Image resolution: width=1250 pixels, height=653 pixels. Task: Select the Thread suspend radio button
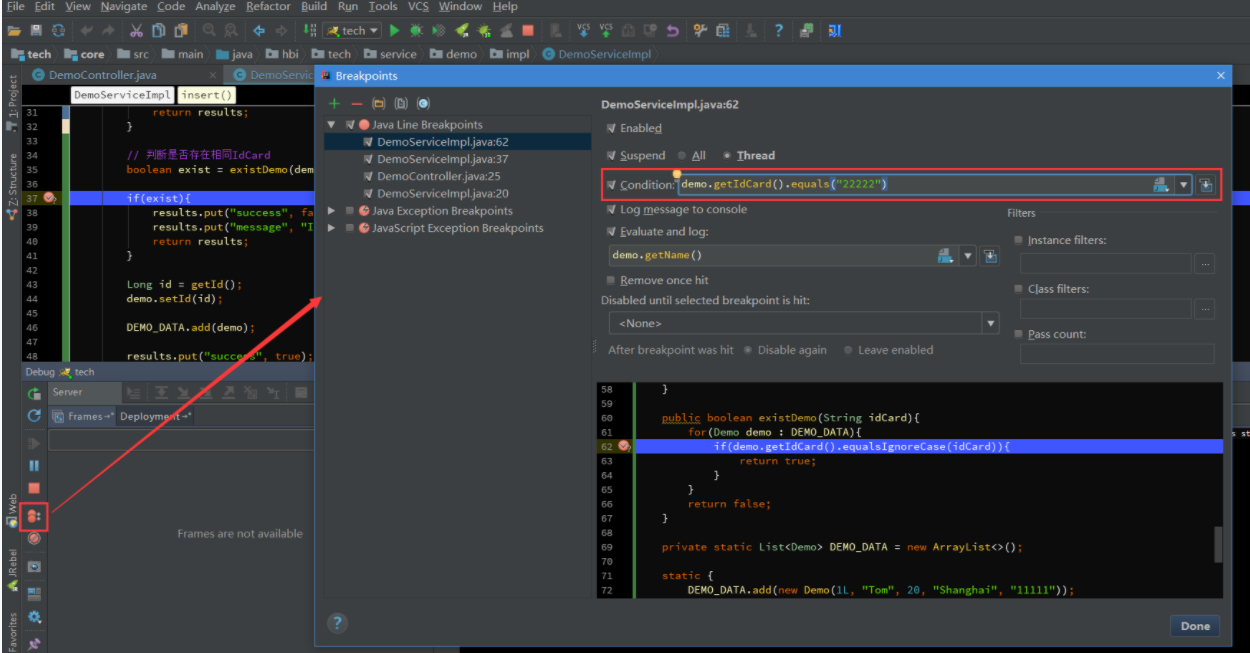[x=727, y=156]
